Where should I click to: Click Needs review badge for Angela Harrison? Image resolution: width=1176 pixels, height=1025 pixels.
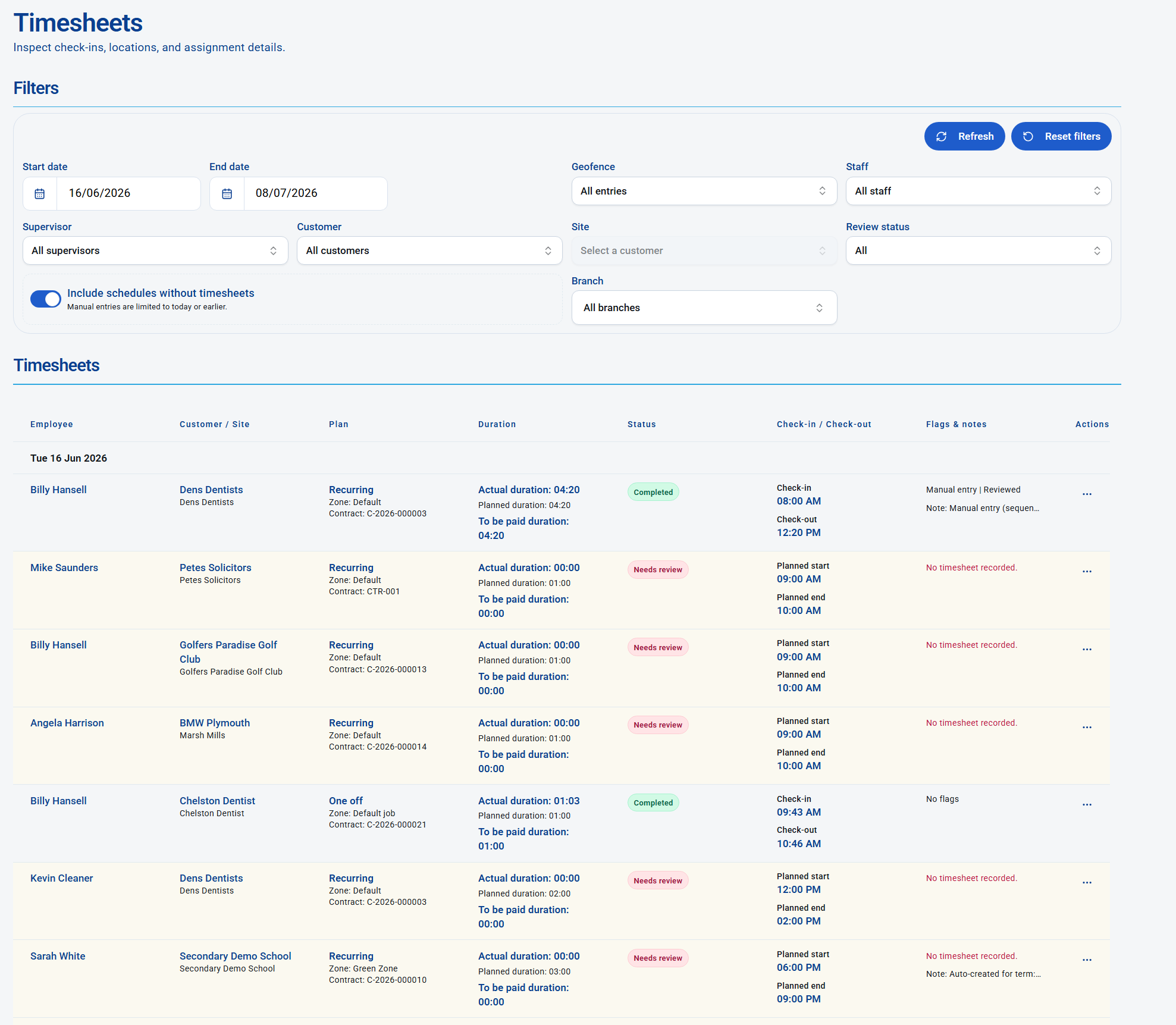pyautogui.click(x=658, y=725)
